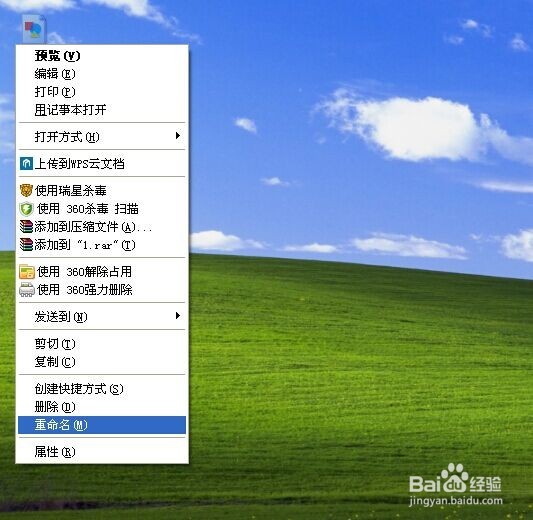Click the 360强力删除 shredder icon

point(27,290)
